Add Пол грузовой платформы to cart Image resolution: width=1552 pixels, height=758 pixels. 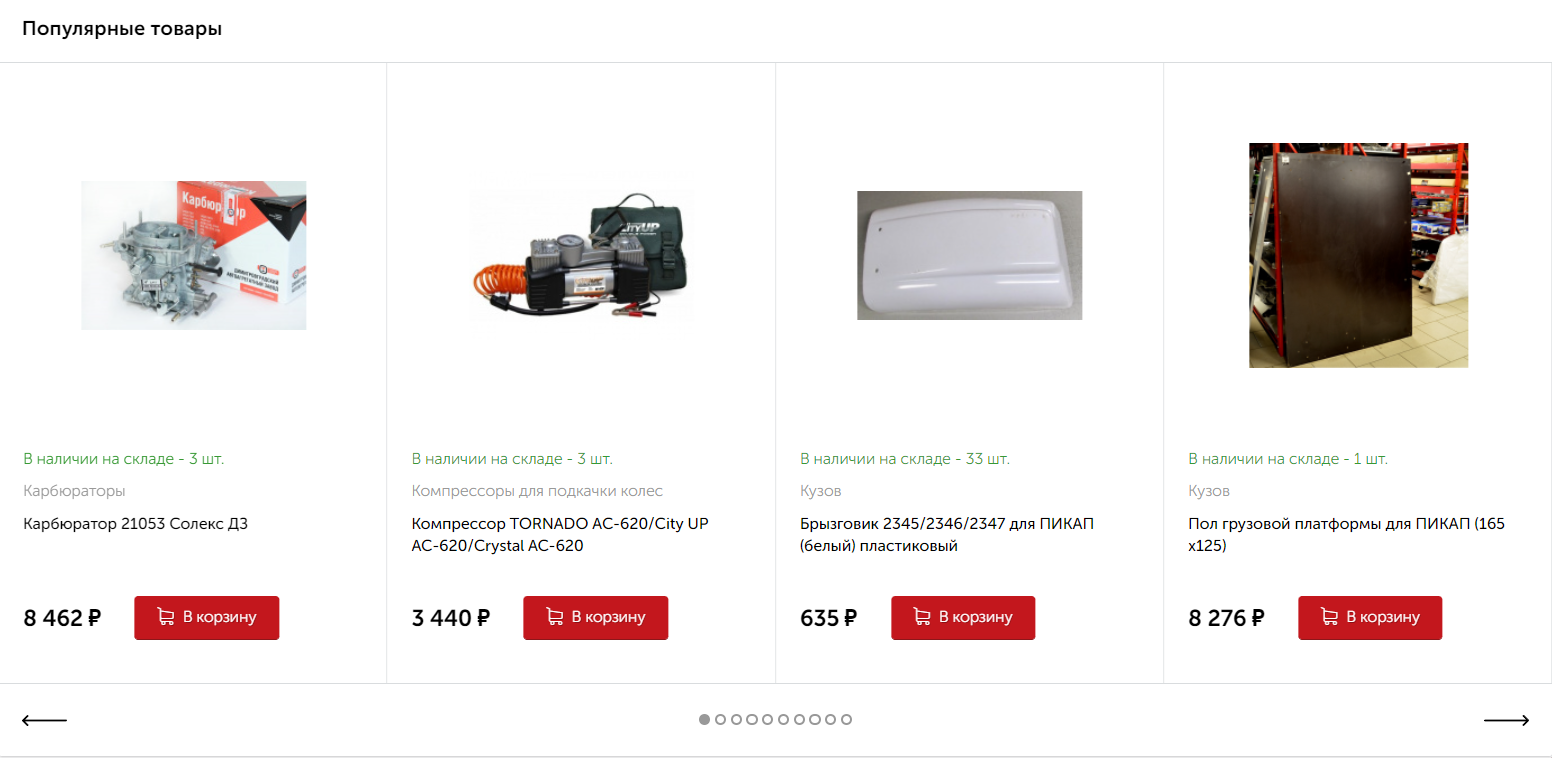(x=1370, y=618)
